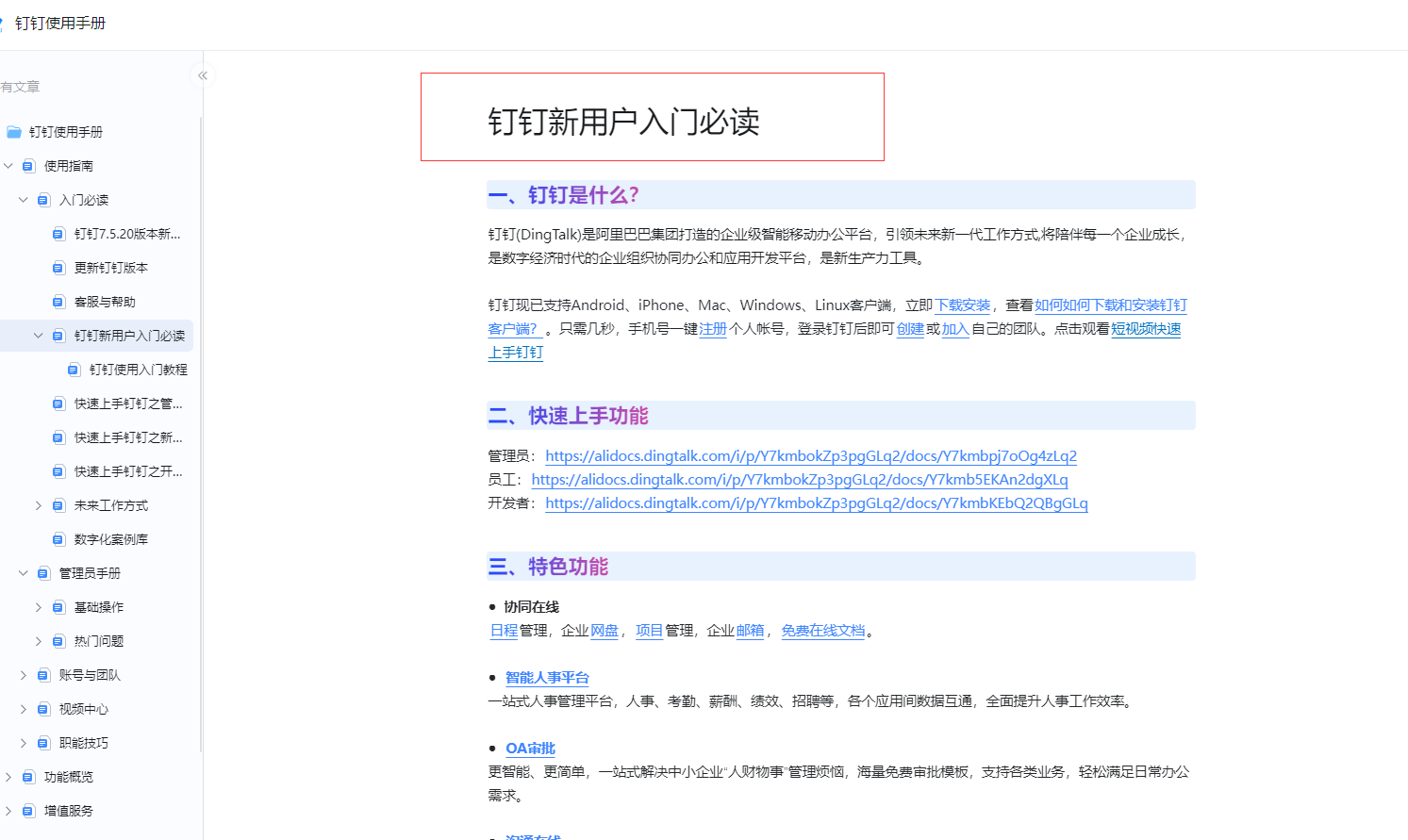Screen dimensions: 1408x840
Task: Expand the 热门问题 tree node
Action: pos(39,641)
